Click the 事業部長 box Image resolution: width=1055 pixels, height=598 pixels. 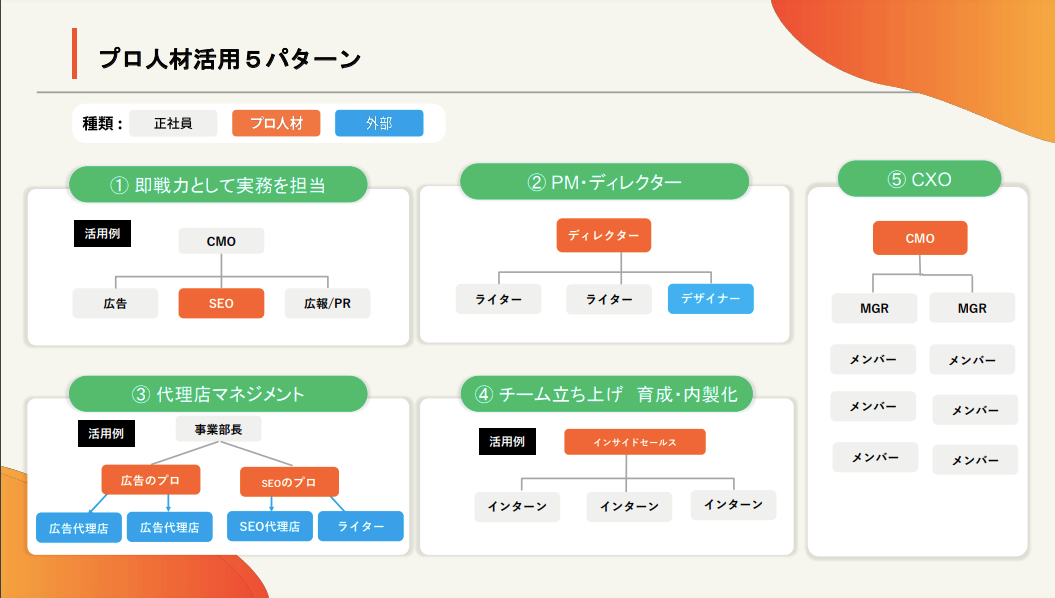click(x=218, y=429)
